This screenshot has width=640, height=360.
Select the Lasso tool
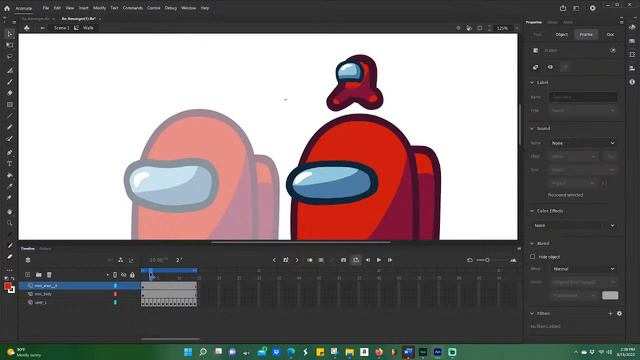click(10, 57)
